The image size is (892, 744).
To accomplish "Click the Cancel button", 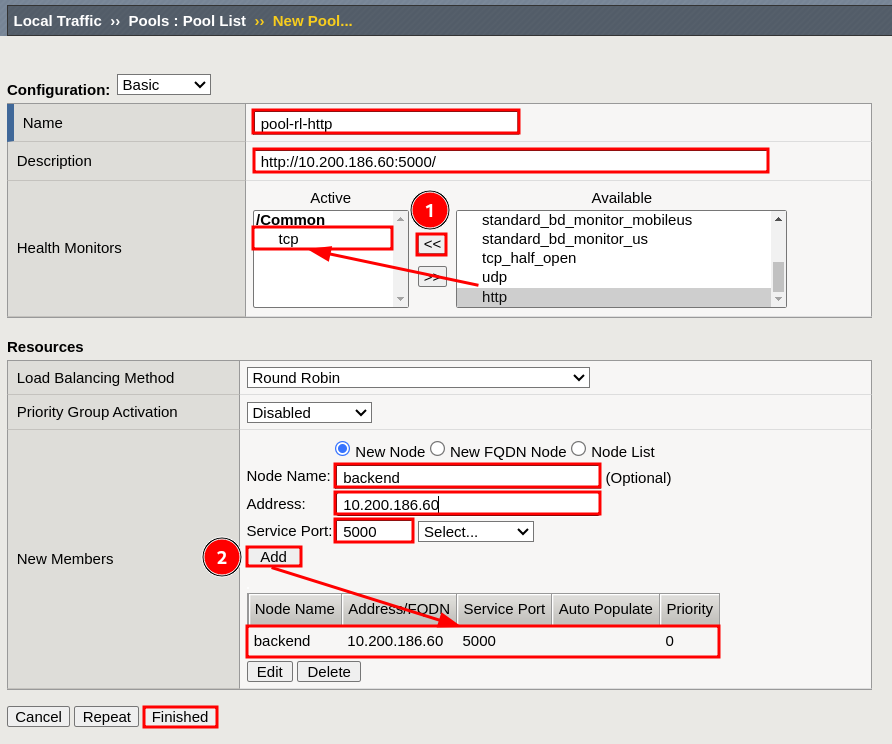I will (x=38, y=716).
